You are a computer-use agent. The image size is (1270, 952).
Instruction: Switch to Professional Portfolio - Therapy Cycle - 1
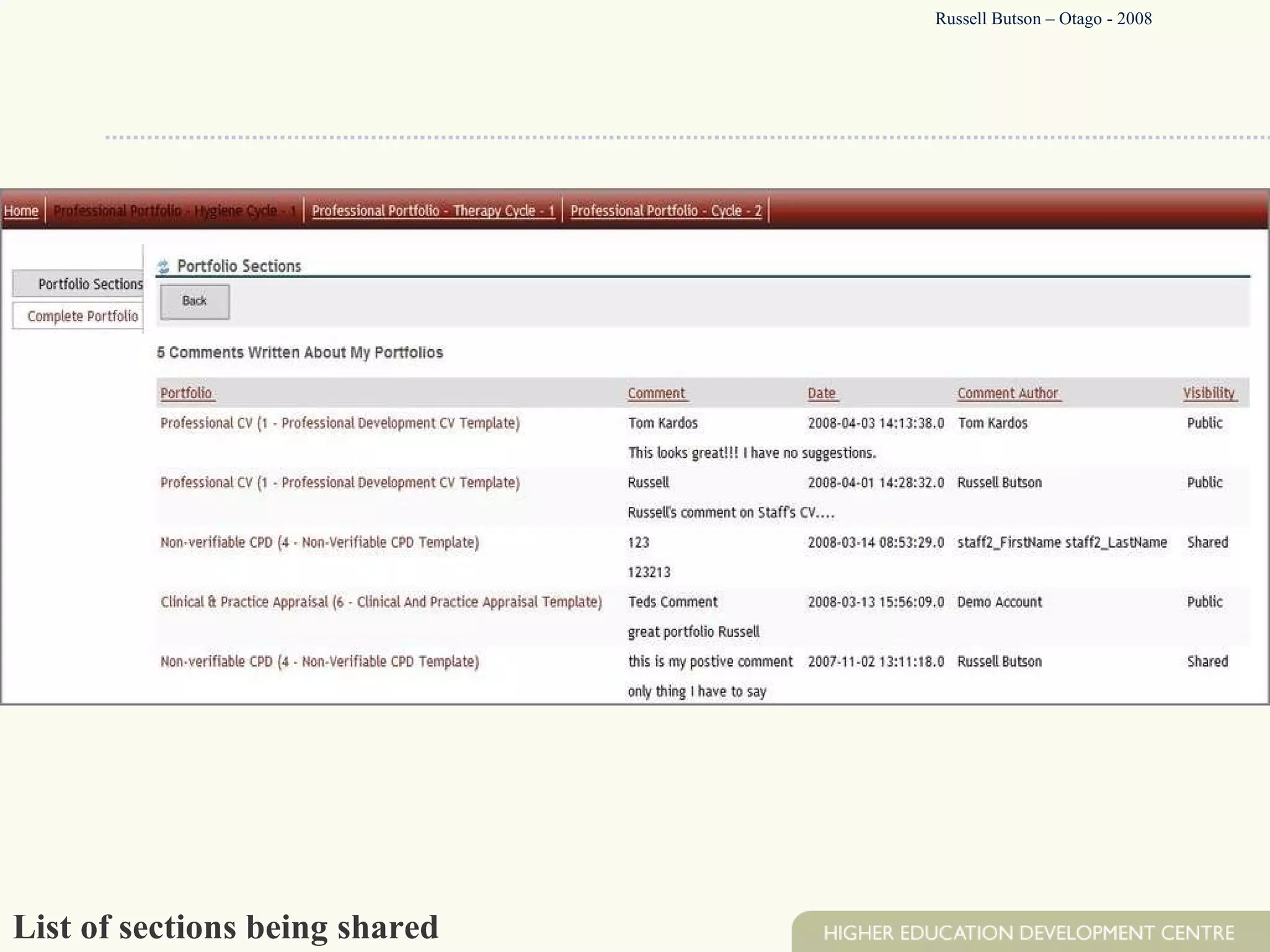click(433, 211)
